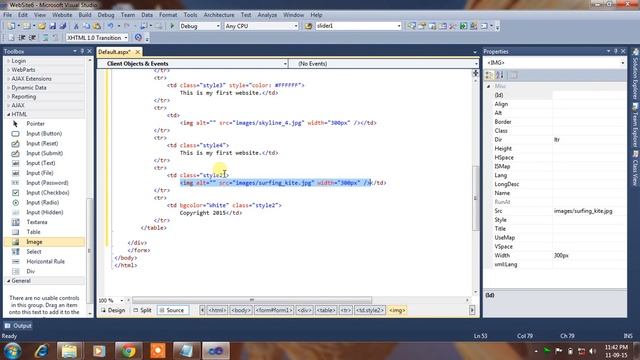Select Textarea control in Toolbox
Image resolution: width=640 pixels, height=360 pixels.
click(x=44, y=222)
